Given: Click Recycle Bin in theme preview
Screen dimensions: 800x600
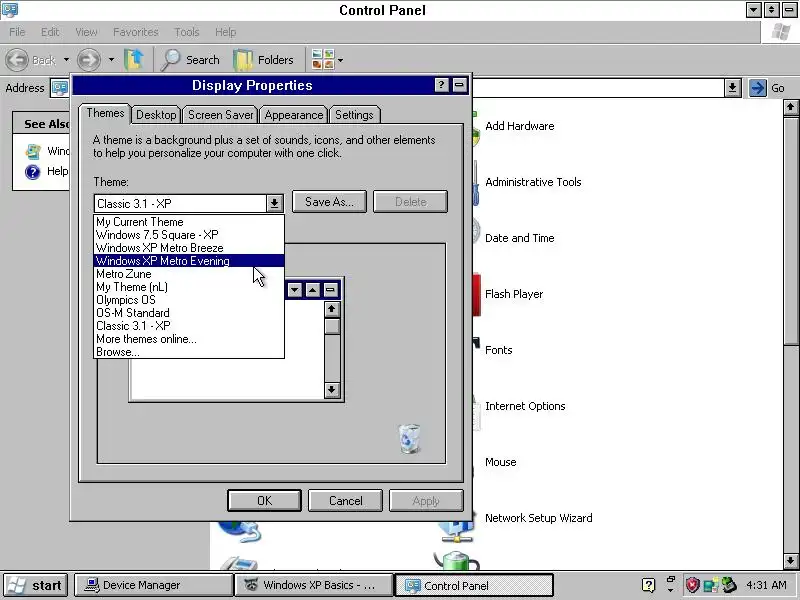Looking at the screenshot, I should click(x=410, y=439).
